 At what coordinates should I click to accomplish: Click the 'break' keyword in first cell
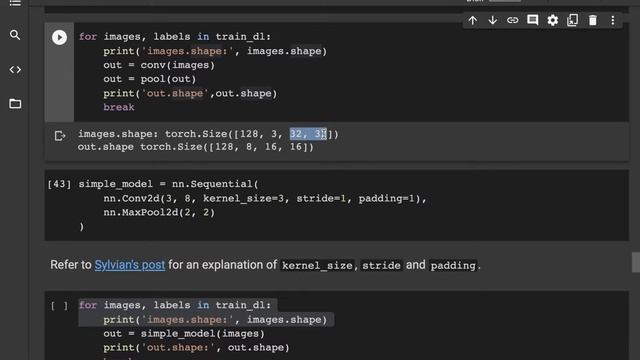coord(119,107)
